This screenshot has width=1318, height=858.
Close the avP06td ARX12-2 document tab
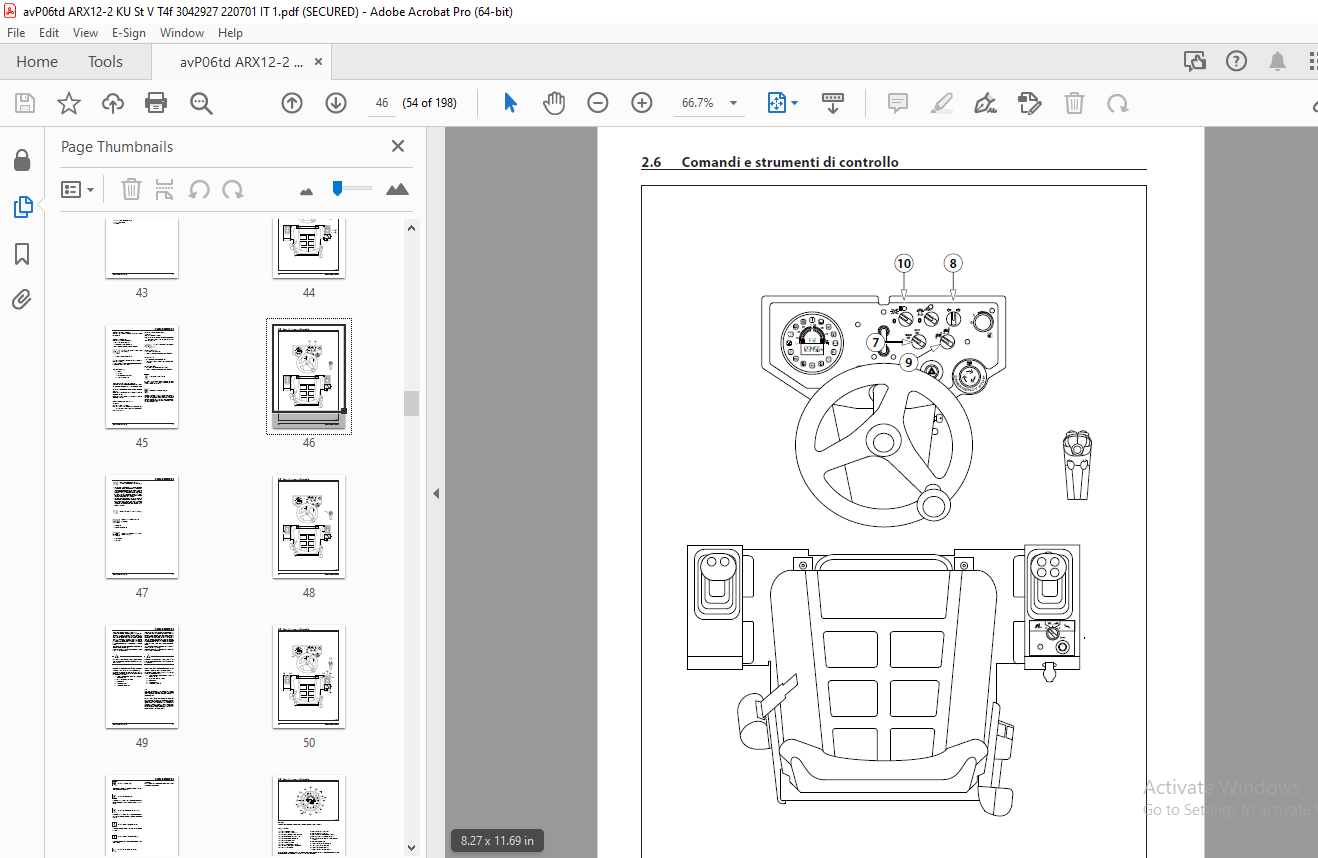click(x=318, y=61)
